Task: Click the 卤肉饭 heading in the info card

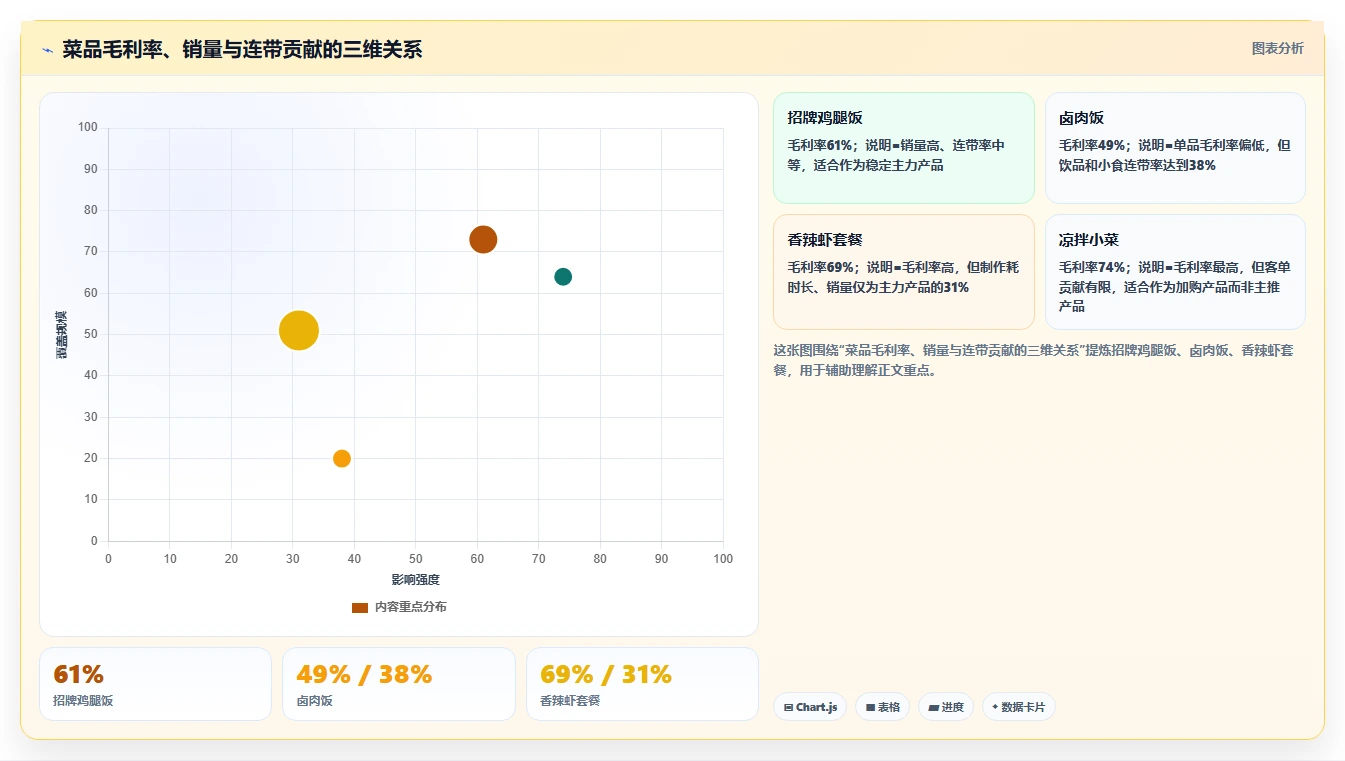Action: [x=1082, y=118]
